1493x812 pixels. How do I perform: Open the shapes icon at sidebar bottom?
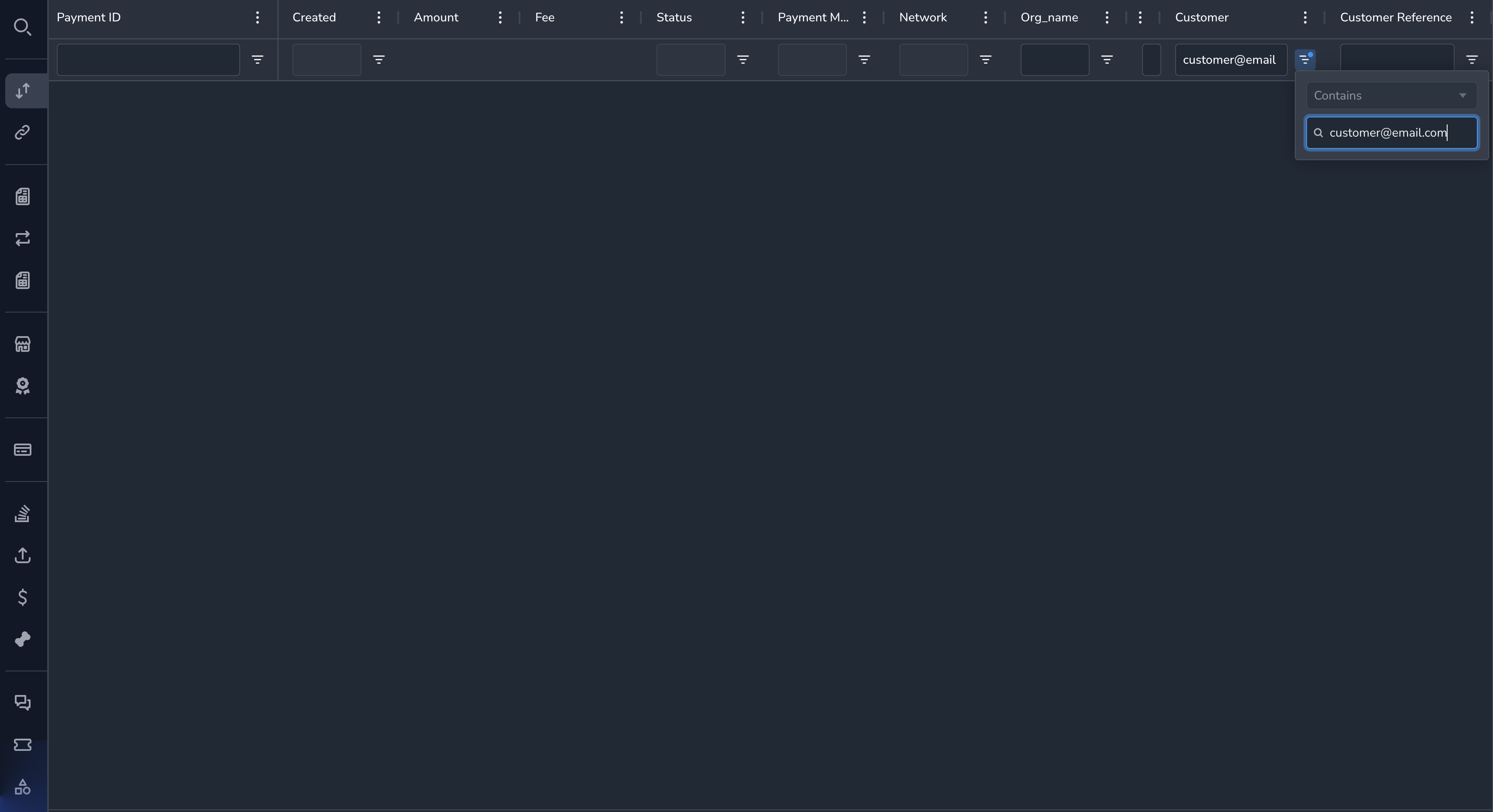point(23,787)
